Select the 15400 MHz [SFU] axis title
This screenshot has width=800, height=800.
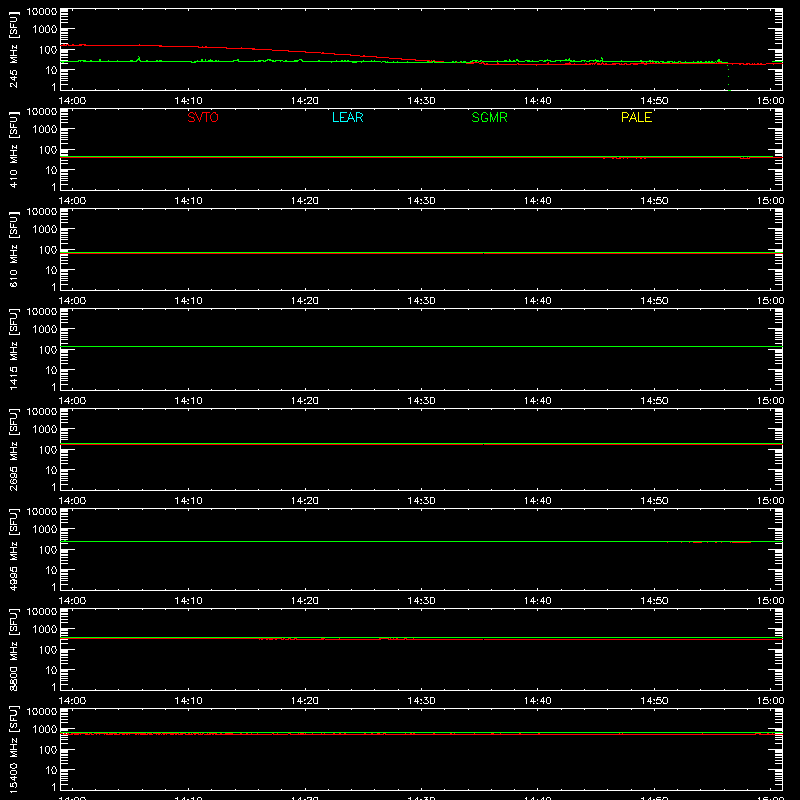pos(13,750)
